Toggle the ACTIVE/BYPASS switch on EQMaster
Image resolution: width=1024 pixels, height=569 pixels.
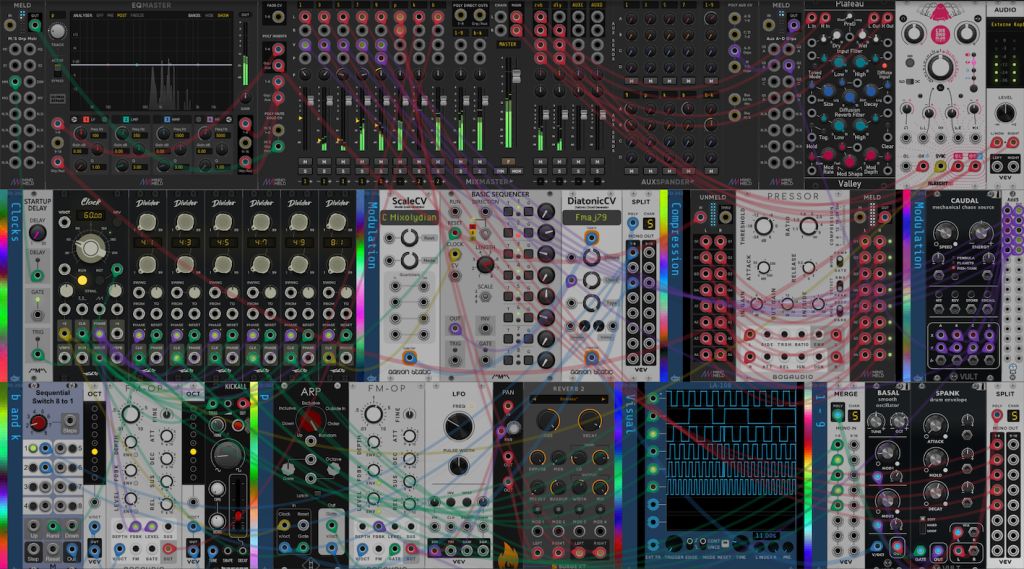point(57,72)
